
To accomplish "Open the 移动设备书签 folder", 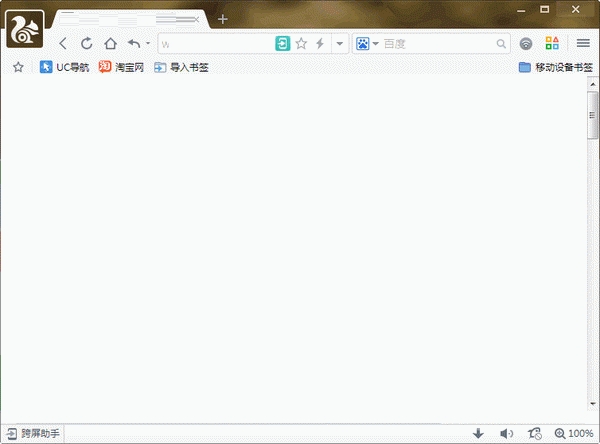I will [556, 67].
